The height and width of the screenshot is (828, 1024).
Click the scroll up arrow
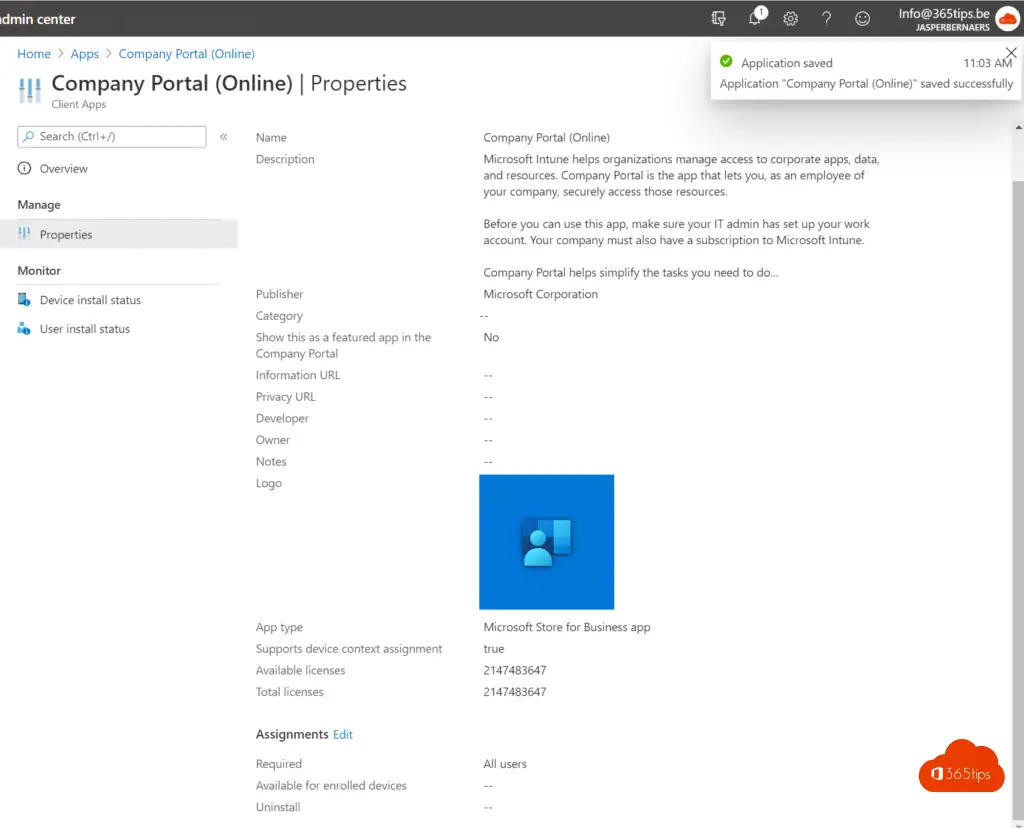pyautogui.click(x=1018, y=127)
